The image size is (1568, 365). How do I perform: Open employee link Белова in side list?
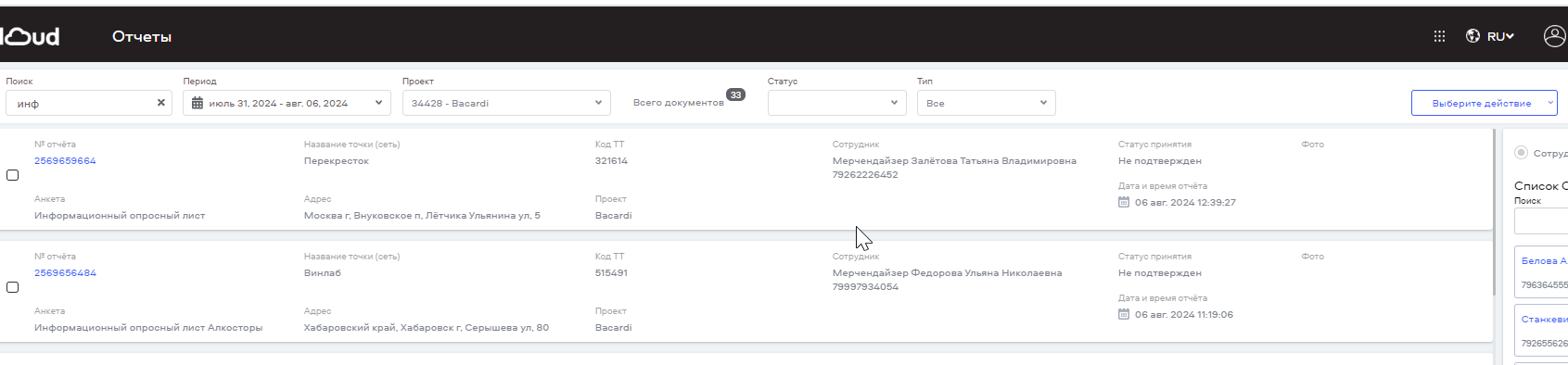1544,260
